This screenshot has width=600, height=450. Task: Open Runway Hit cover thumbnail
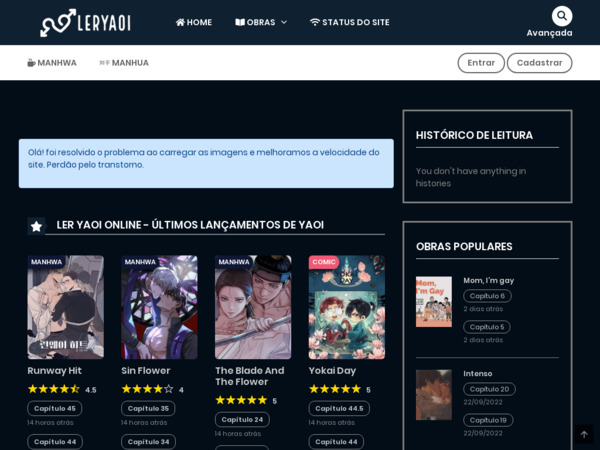pyautogui.click(x=65, y=307)
